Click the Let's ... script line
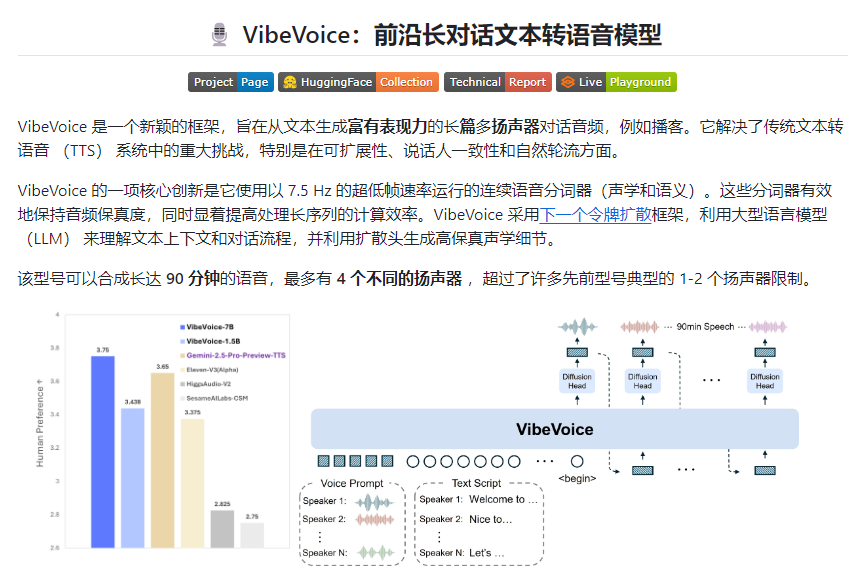 487,553
